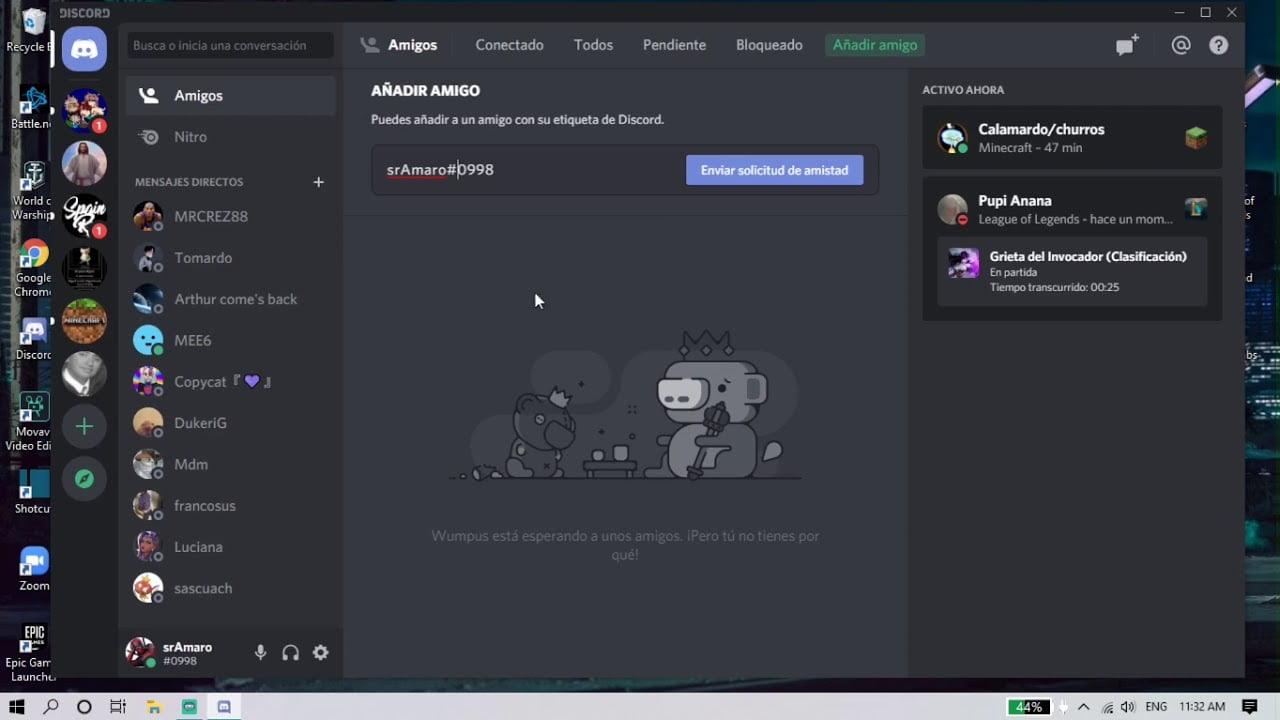
Task: Open Epic Games Launcher desktop icon
Action: coord(33,651)
